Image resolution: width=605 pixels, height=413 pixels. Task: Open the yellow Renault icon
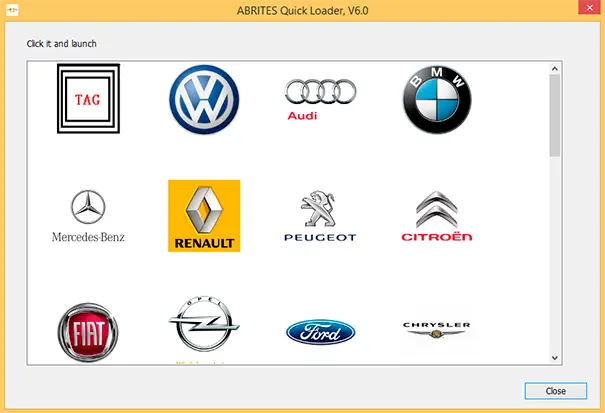(204, 215)
